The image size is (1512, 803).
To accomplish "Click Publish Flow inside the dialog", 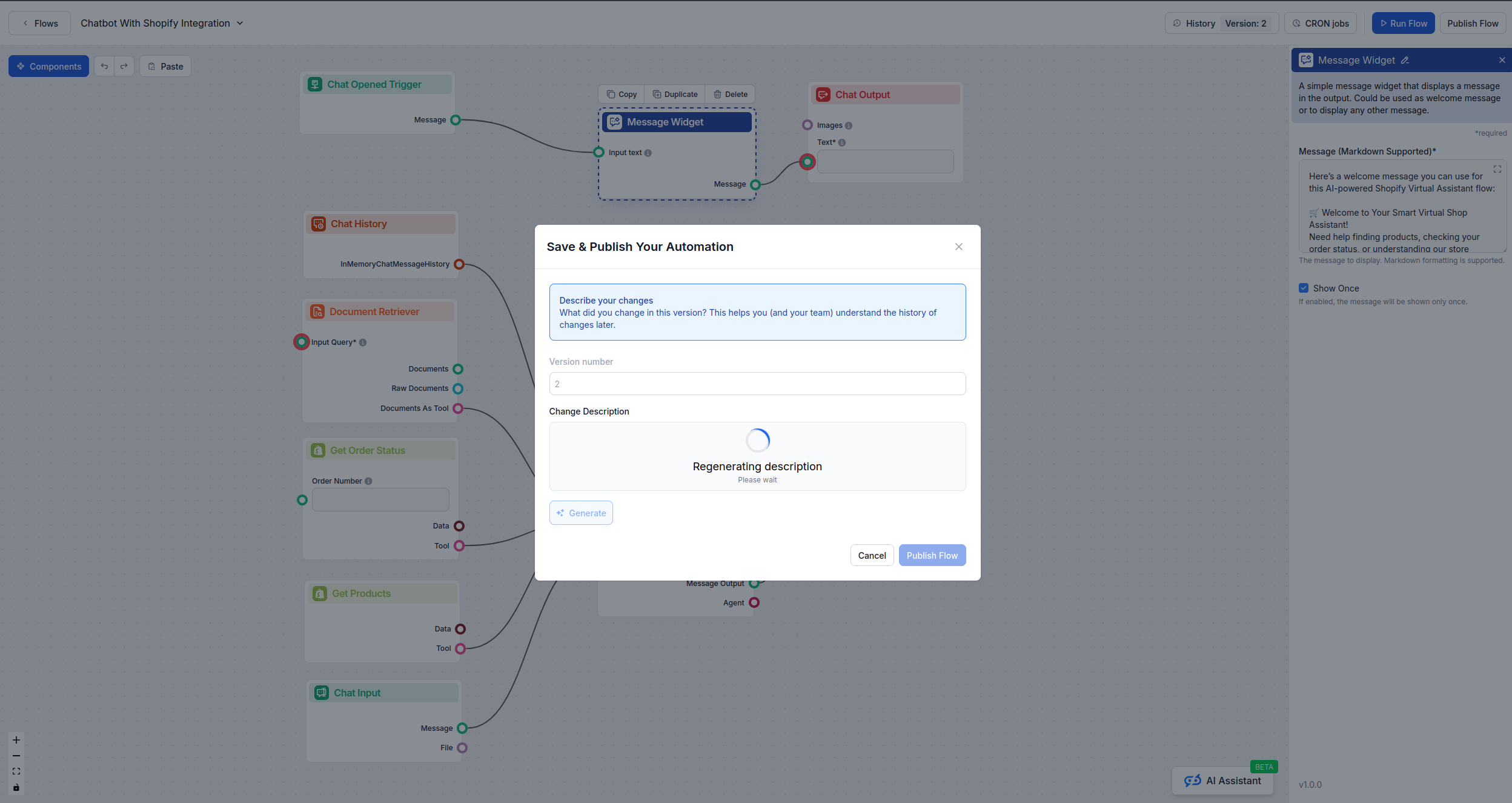I will coord(932,555).
